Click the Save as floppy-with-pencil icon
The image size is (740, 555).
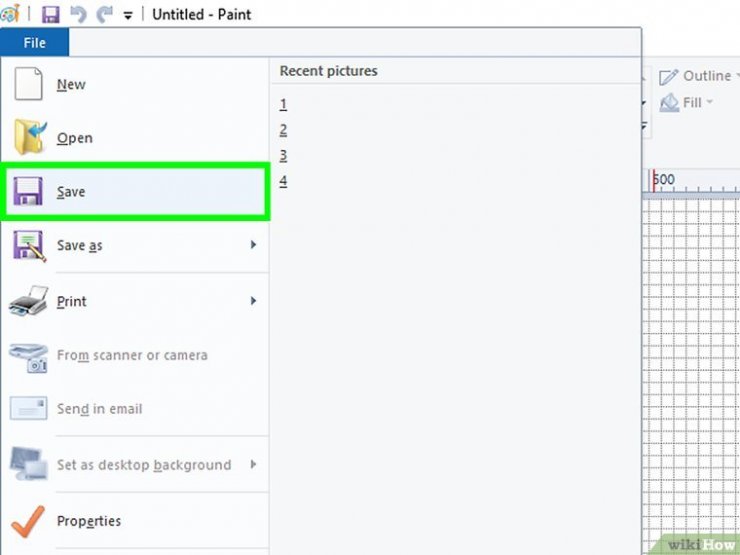point(29,245)
